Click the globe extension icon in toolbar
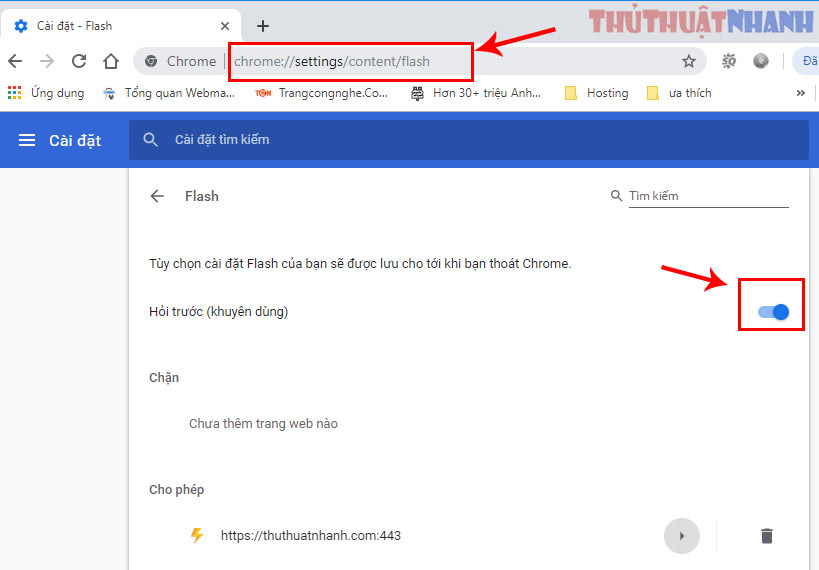Screen dimensions: 819x570 click(x=760, y=61)
